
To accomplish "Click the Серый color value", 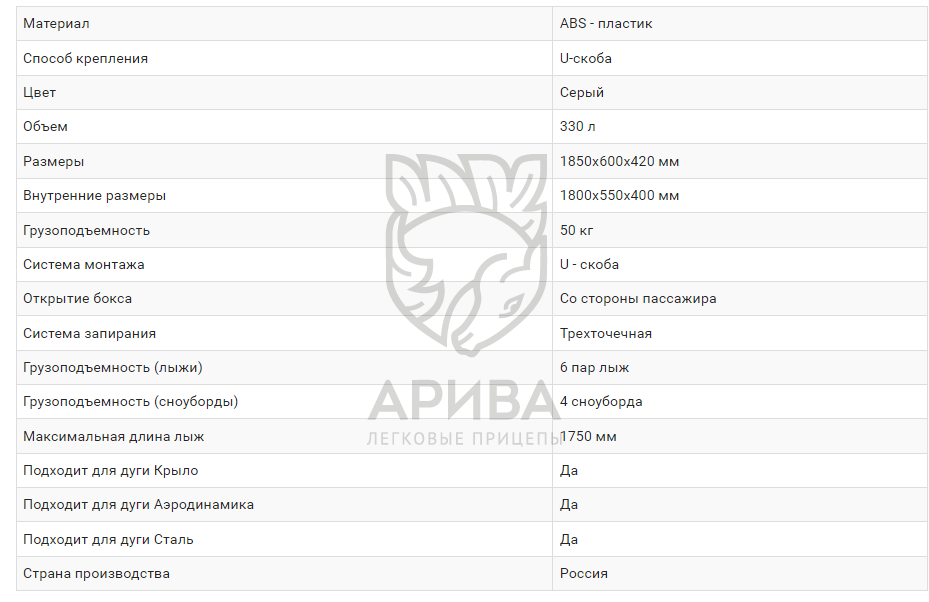I will (582, 92).
